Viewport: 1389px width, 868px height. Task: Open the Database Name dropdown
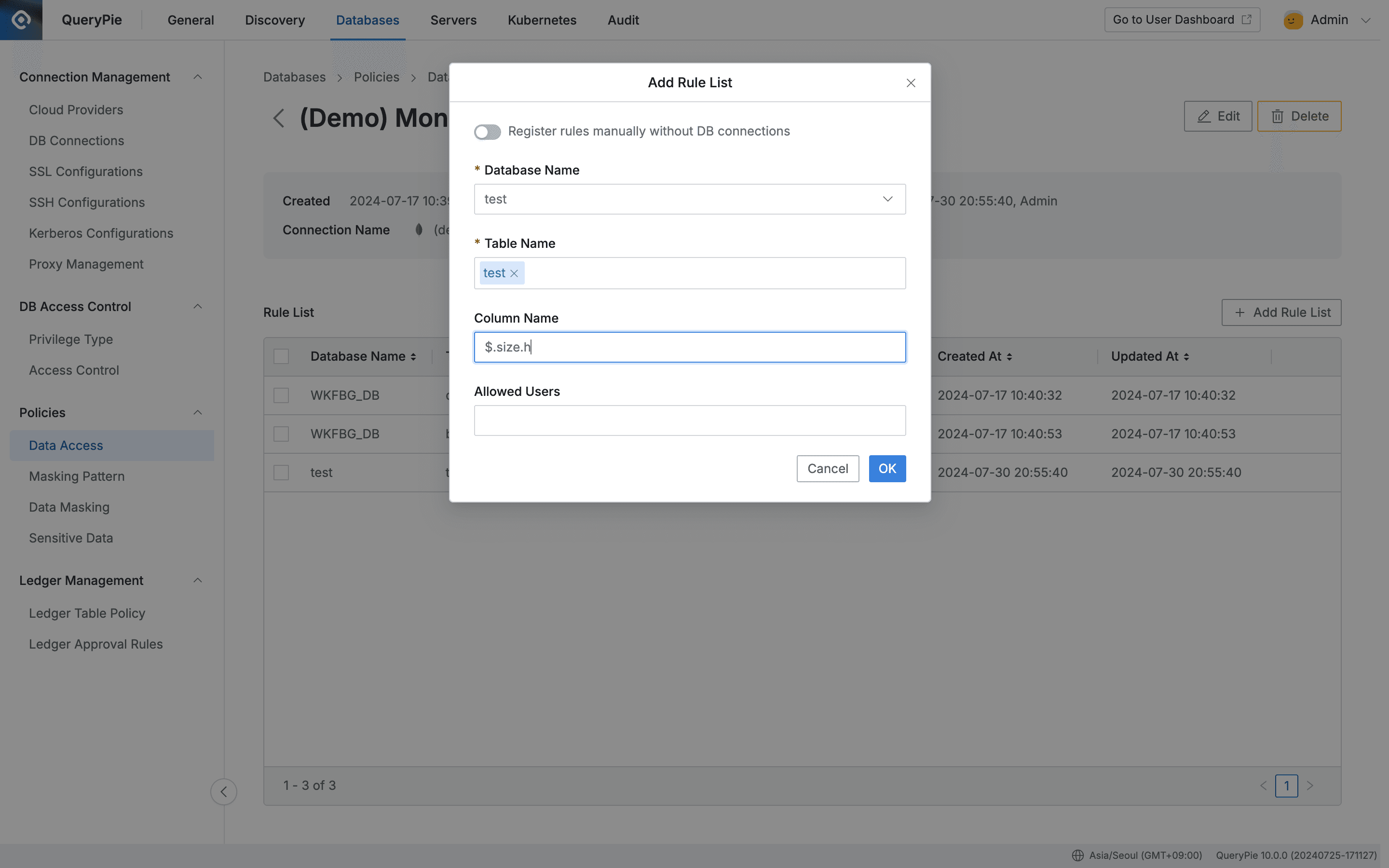coord(887,199)
